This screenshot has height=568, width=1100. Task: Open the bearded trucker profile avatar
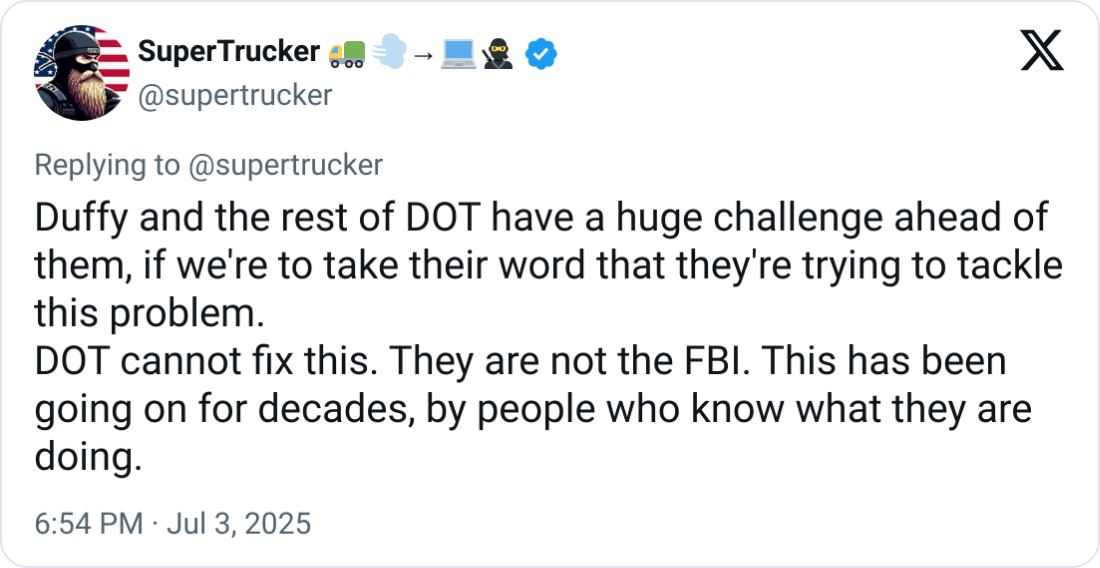click(x=82, y=73)
